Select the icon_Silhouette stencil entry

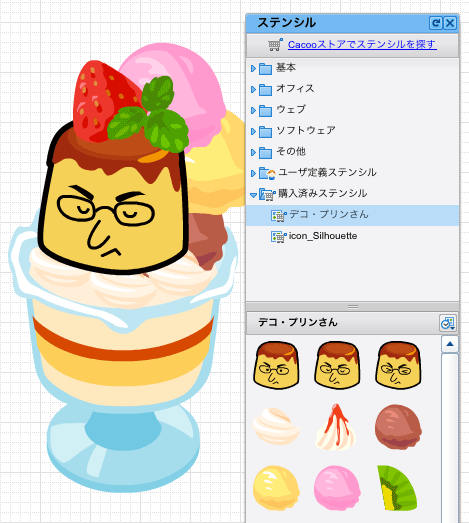tap(352, 236)
